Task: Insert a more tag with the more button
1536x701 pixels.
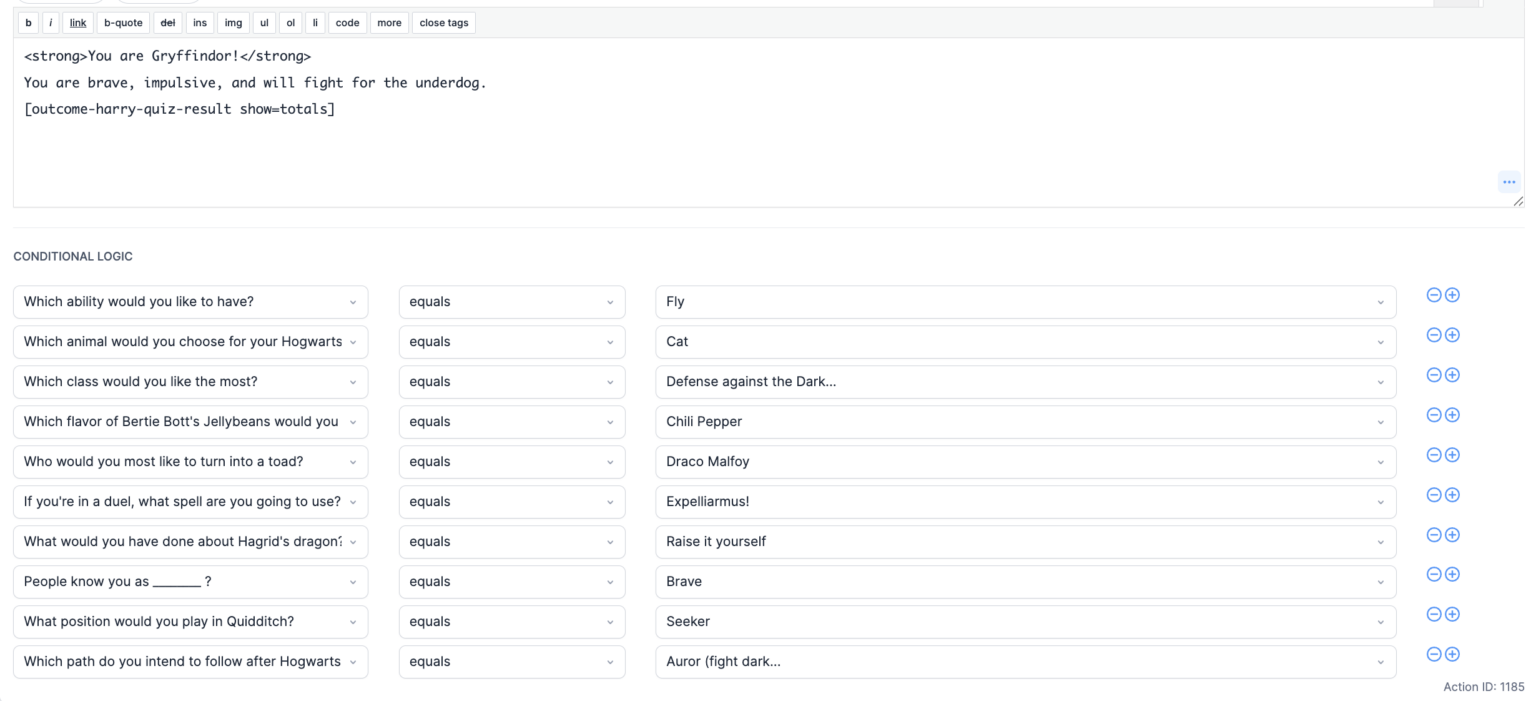Action: pos(389,23)
